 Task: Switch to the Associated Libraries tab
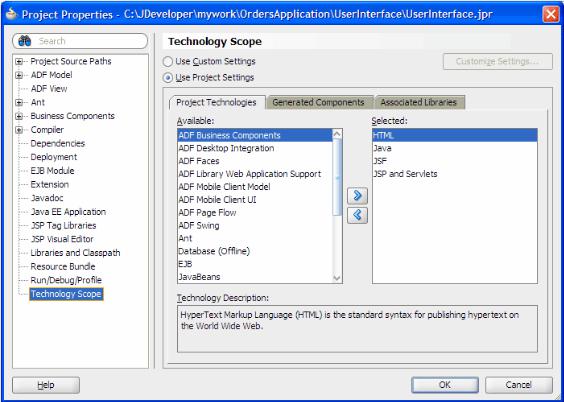click(x=419, y=102)
